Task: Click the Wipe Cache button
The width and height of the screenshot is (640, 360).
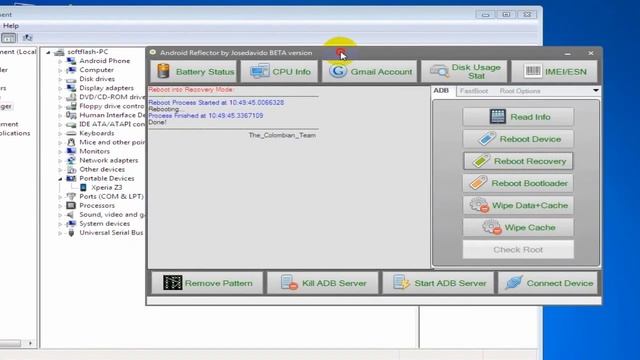Action: tap(518, 227)
